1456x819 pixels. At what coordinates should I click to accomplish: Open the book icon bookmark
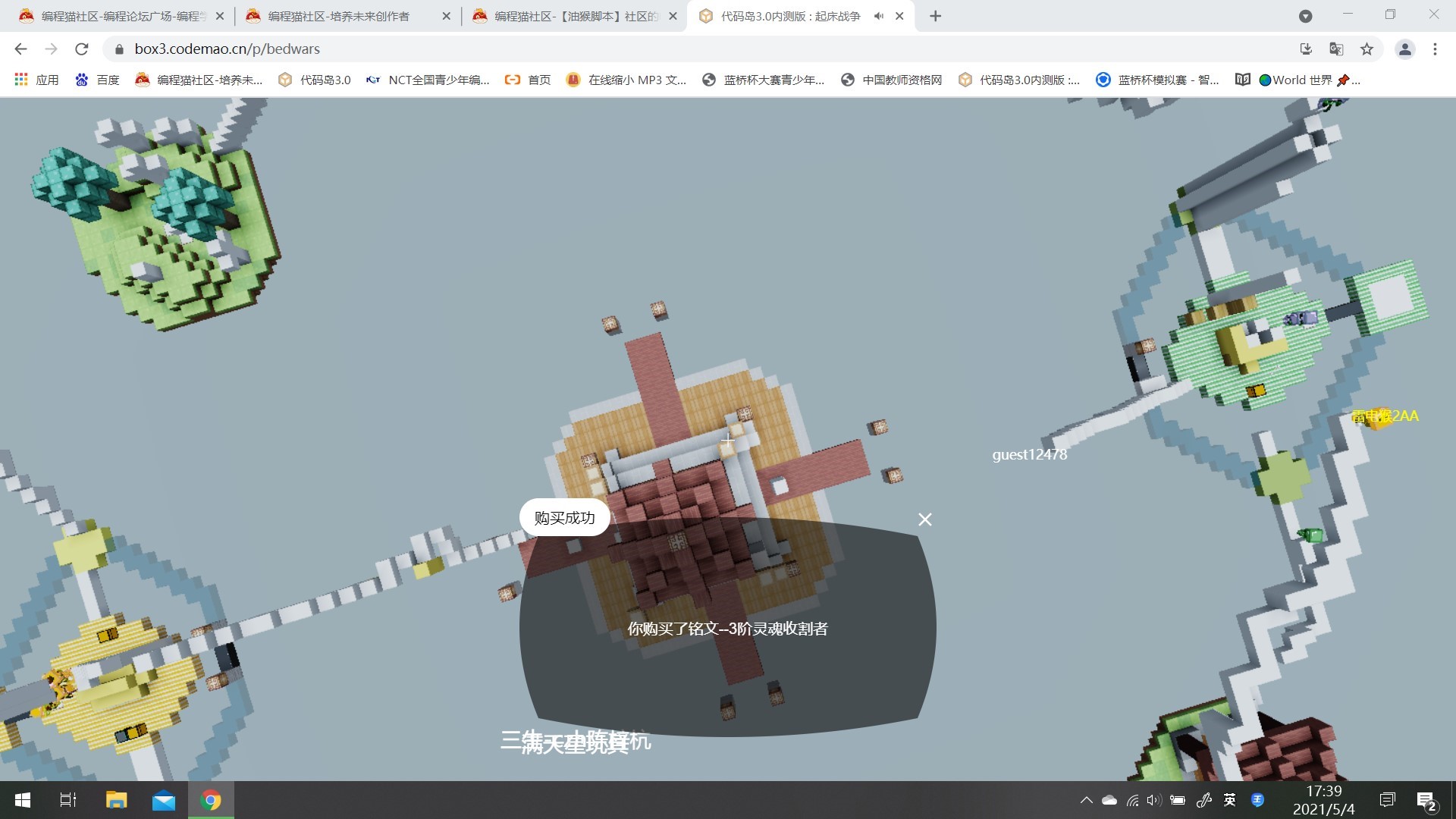click(1242, 80)
